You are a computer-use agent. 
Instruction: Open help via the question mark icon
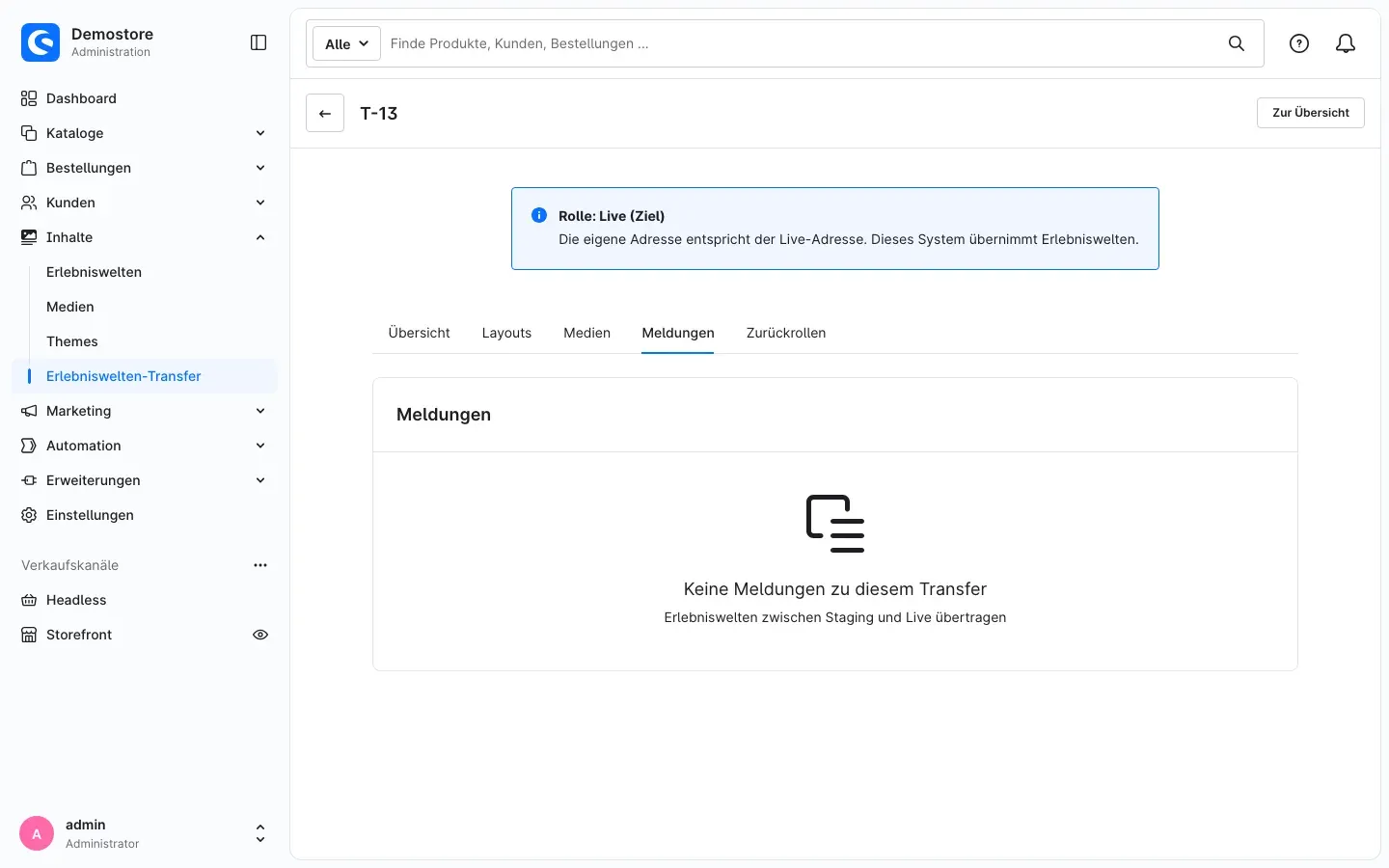click(x=1299, y=43)
